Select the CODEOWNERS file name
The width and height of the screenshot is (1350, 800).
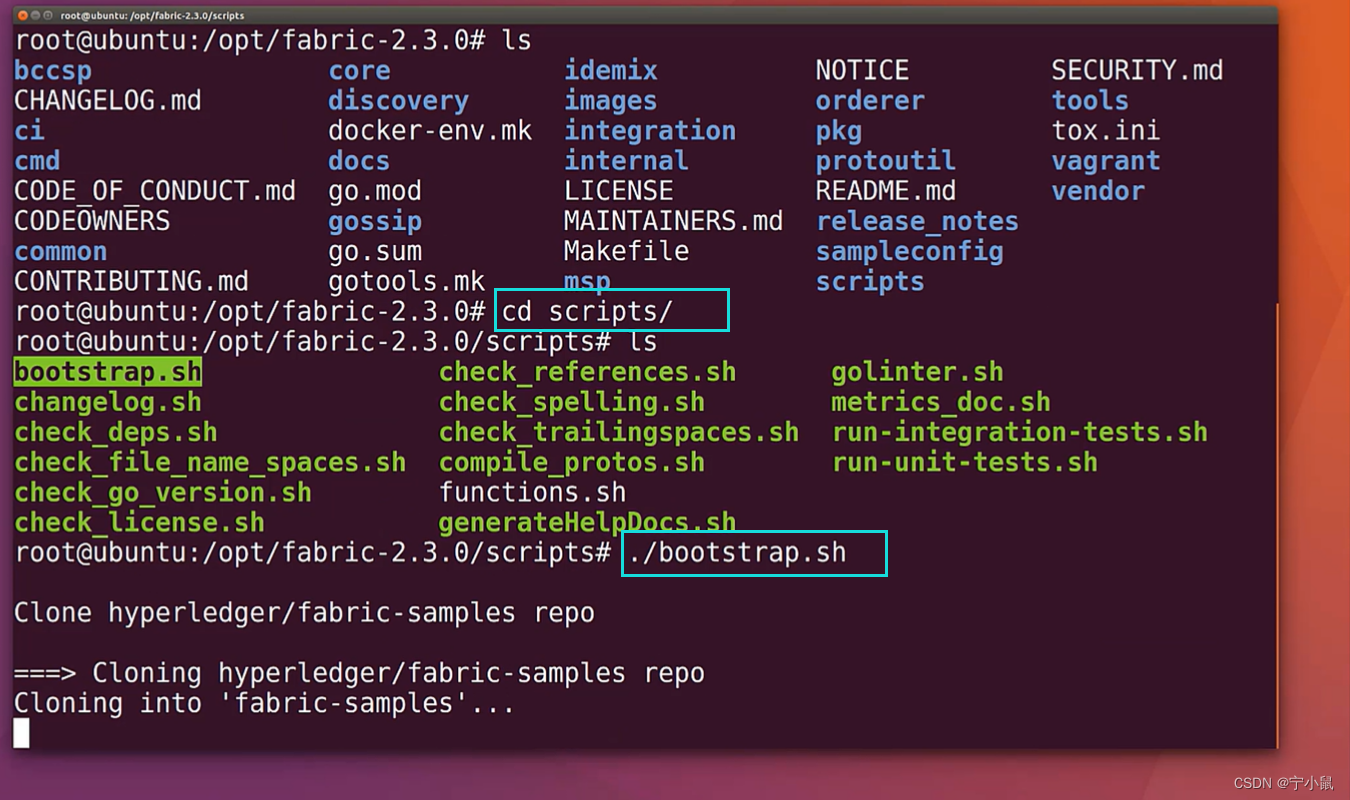[x=92, y=221]
